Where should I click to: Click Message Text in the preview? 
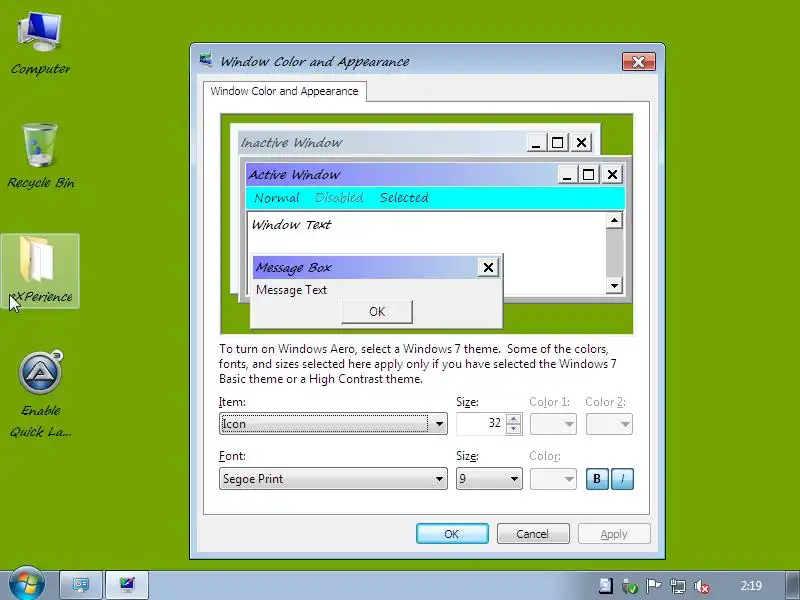[x=291, y=290]
